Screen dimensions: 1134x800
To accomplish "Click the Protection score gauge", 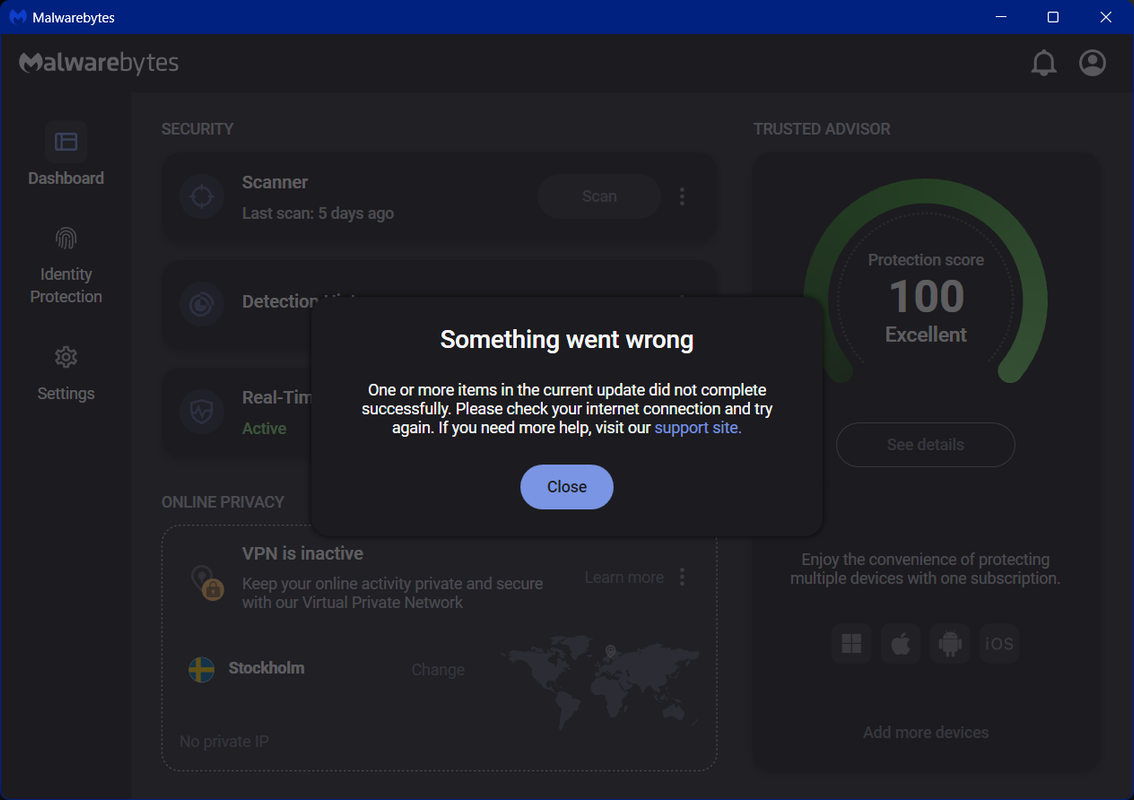I will pyautogui.click(x=925, y=282).
